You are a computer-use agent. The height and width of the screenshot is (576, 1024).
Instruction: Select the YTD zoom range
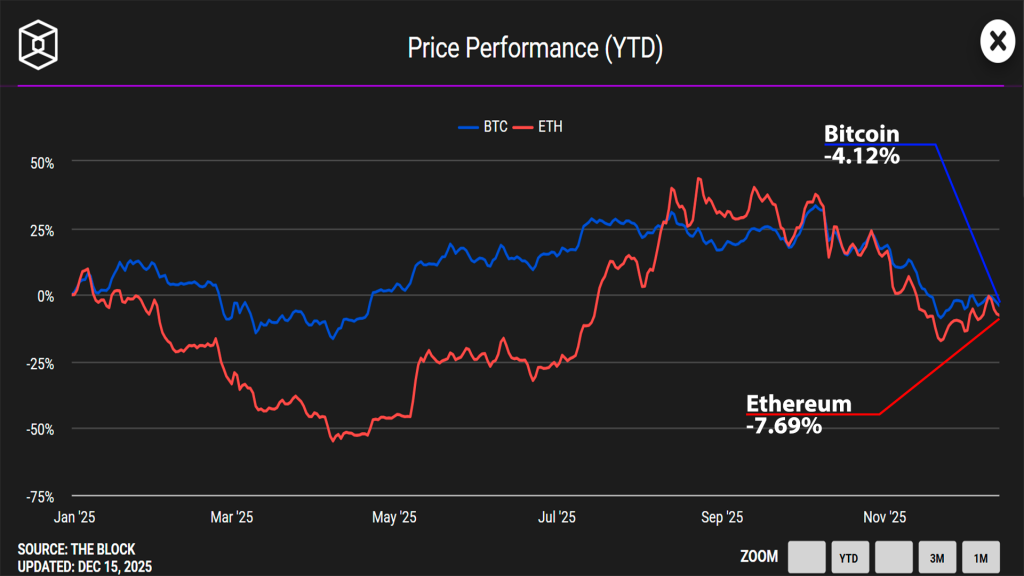pos(850,557)
